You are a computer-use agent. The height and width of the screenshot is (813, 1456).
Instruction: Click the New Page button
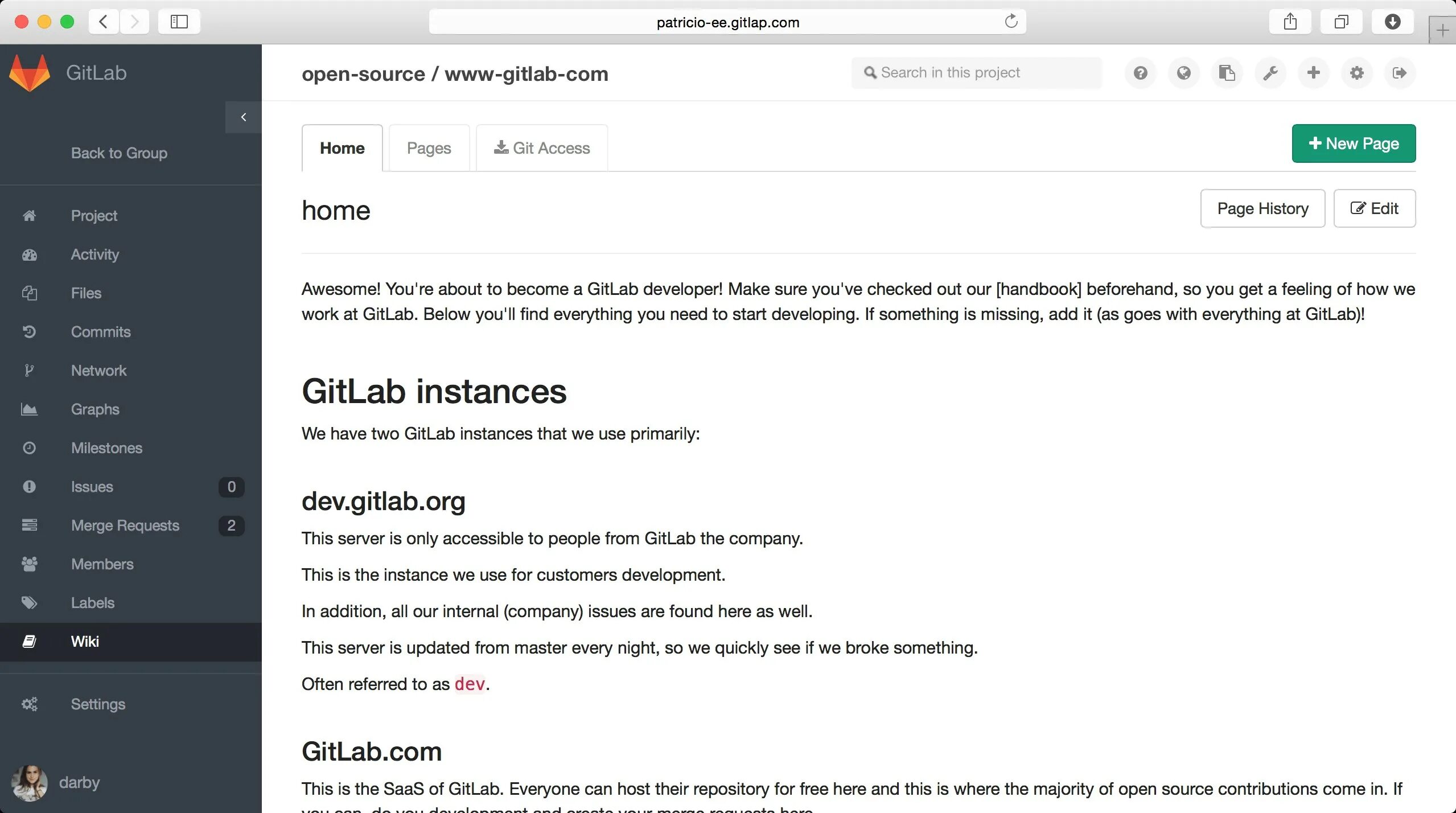pyautogui.click(x=1354, y=143)
